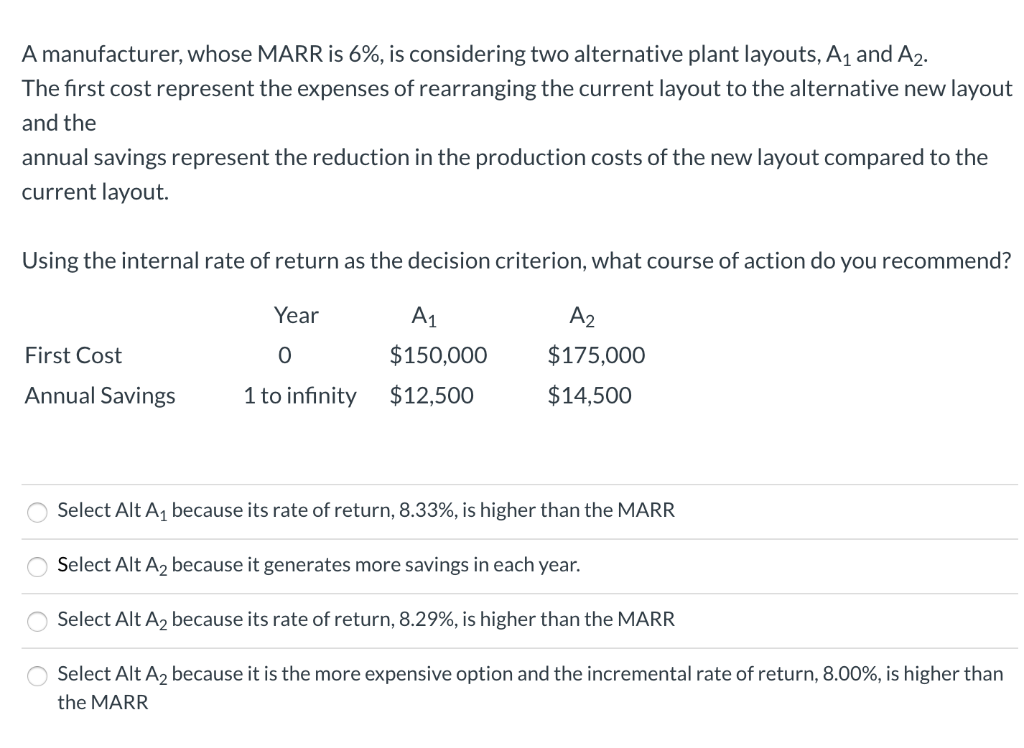Click the A2 column header
Image resolution: width=1024 pixels, height=748 pixels.
(584, 315)
